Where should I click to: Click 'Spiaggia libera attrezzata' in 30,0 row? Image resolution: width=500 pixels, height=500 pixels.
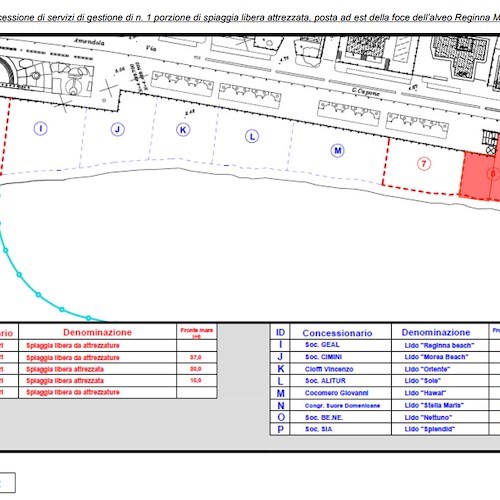(x=65, y=369)
